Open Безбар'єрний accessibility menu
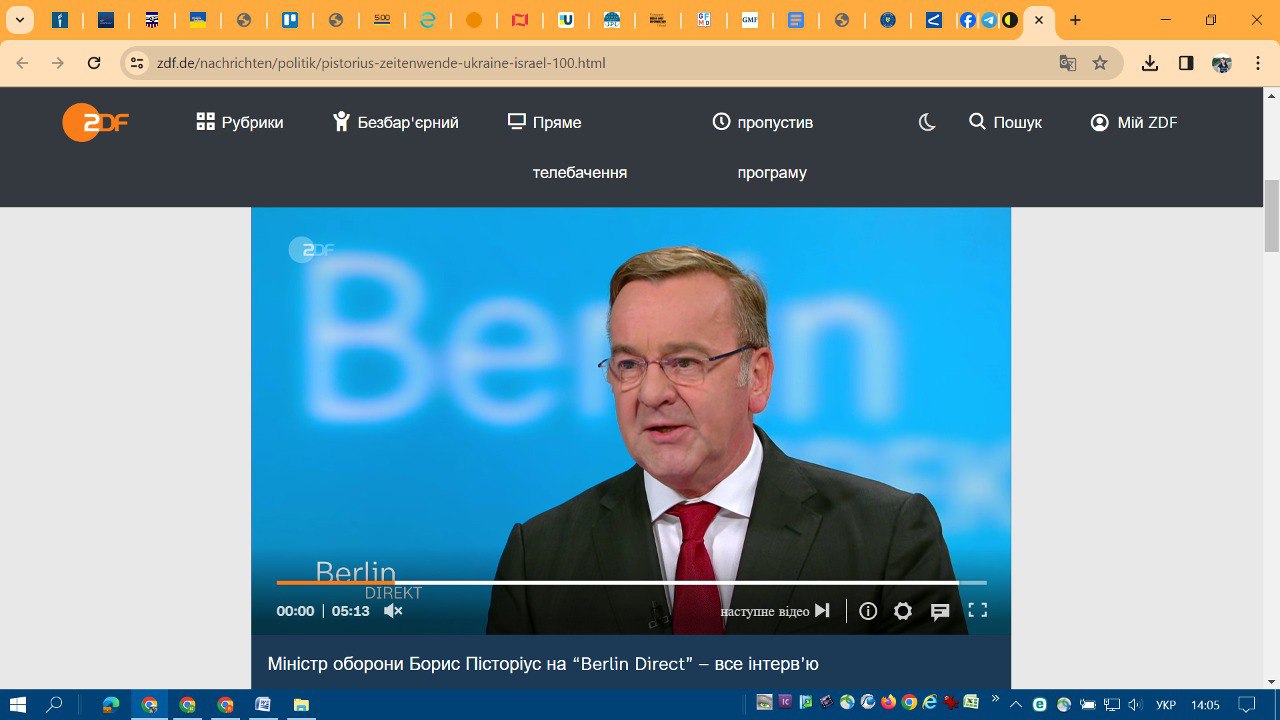 tap(396, 122)
